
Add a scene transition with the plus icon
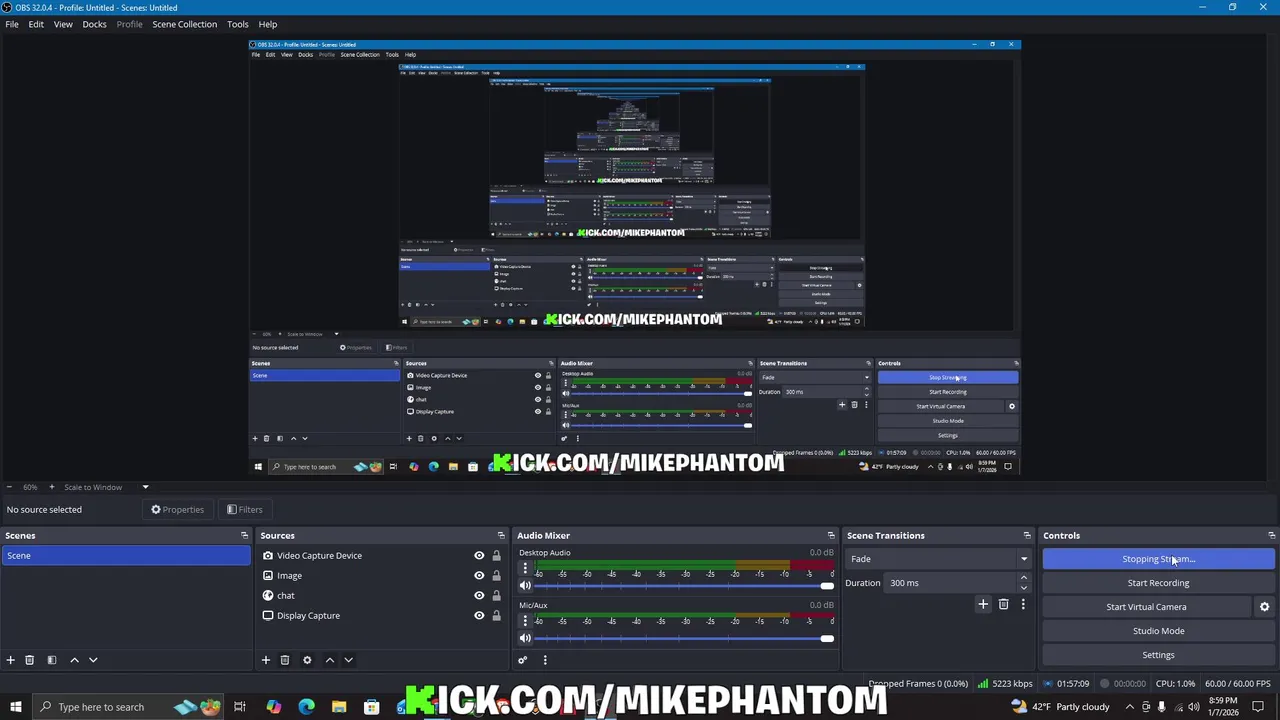[983, 604]
